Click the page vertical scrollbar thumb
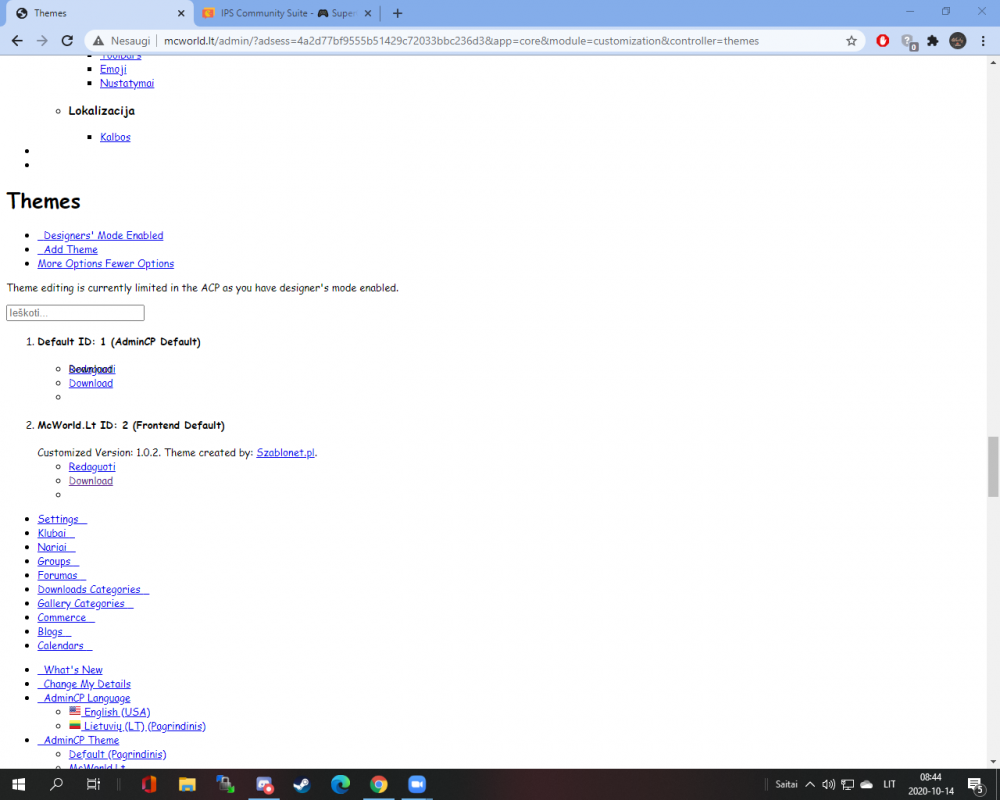This screenshot has height=800, width=1000. (x=993, y=466)
